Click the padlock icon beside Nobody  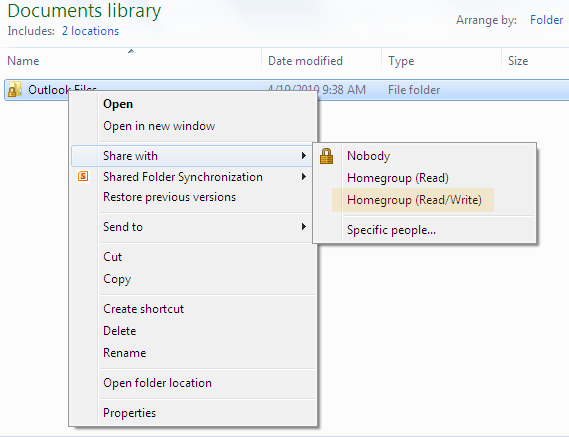click(326, 156)
